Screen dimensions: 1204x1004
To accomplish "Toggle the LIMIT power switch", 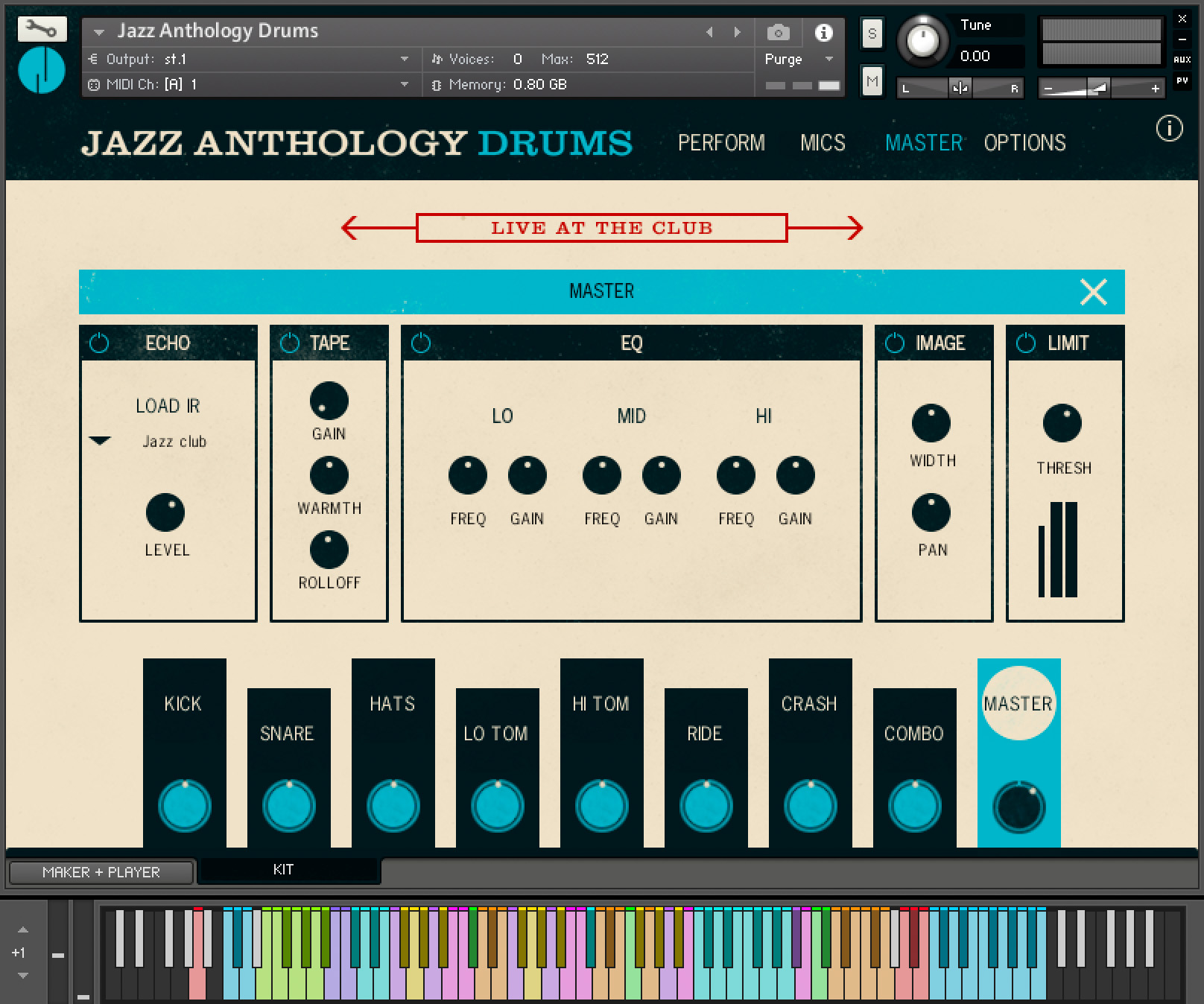I will tap(1024, 343).
